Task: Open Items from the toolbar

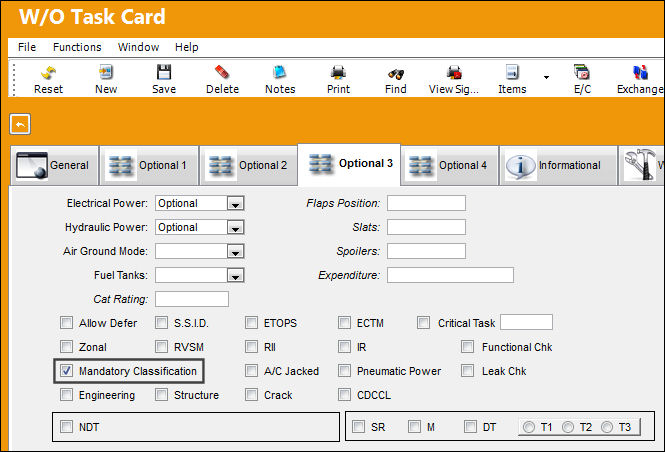Action: pyautogui.click(x=512, y=73)
